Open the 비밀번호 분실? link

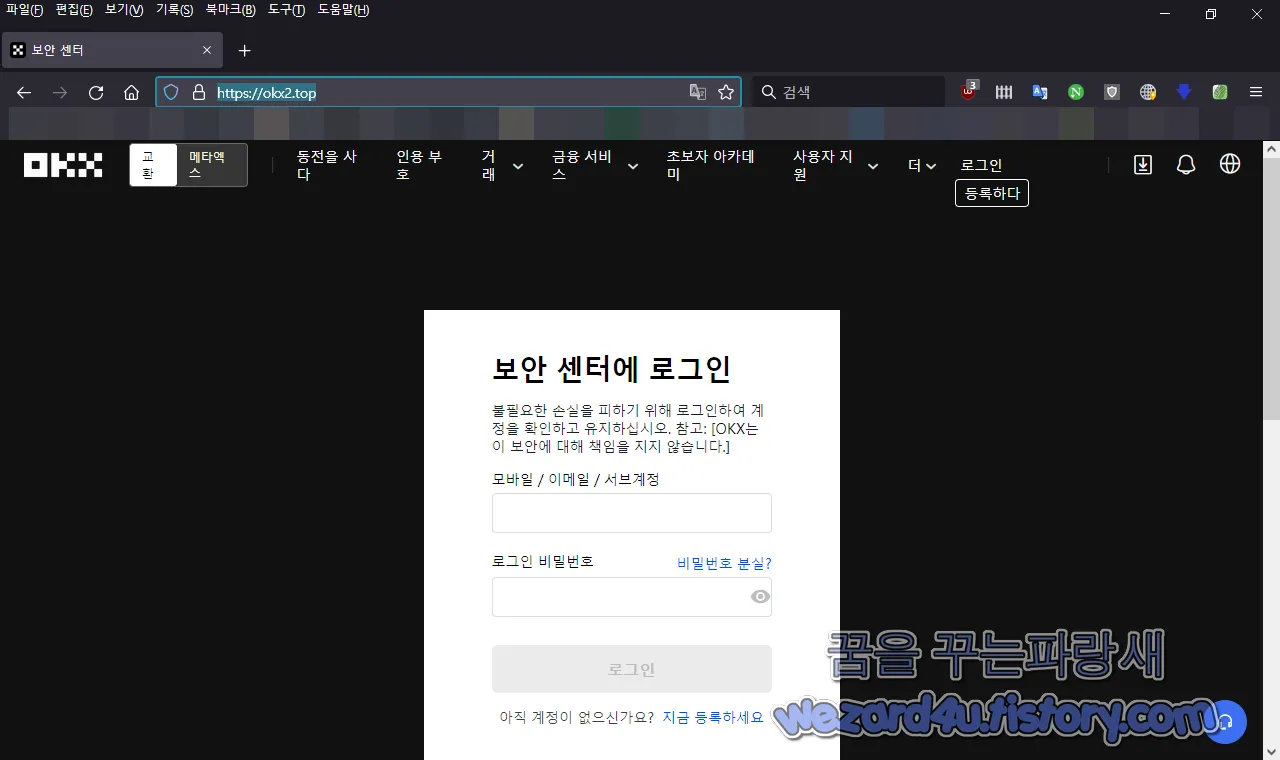pyautogui.click(x=724, y=562)
